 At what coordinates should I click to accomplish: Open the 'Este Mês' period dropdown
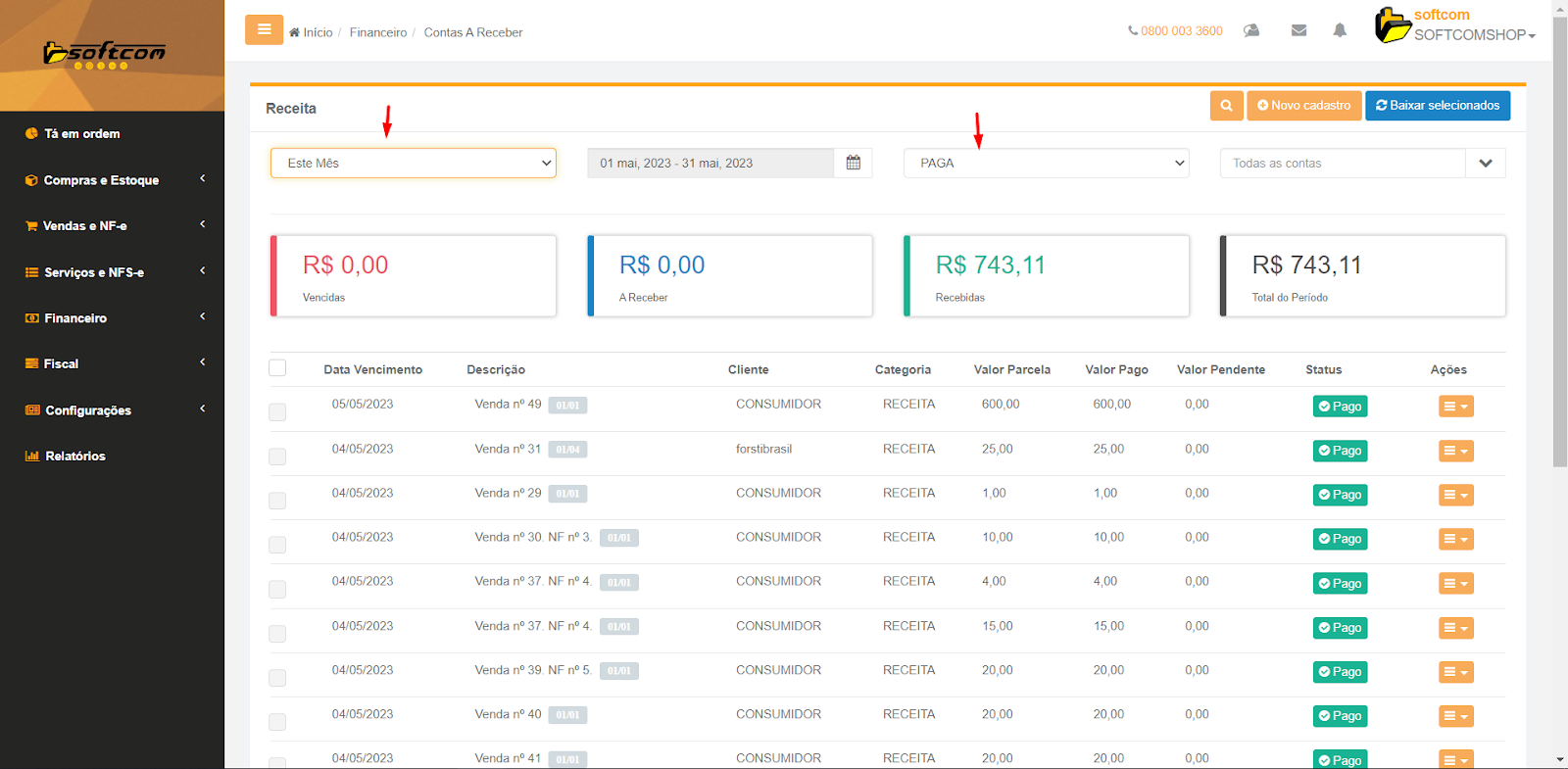click(413, 164)
